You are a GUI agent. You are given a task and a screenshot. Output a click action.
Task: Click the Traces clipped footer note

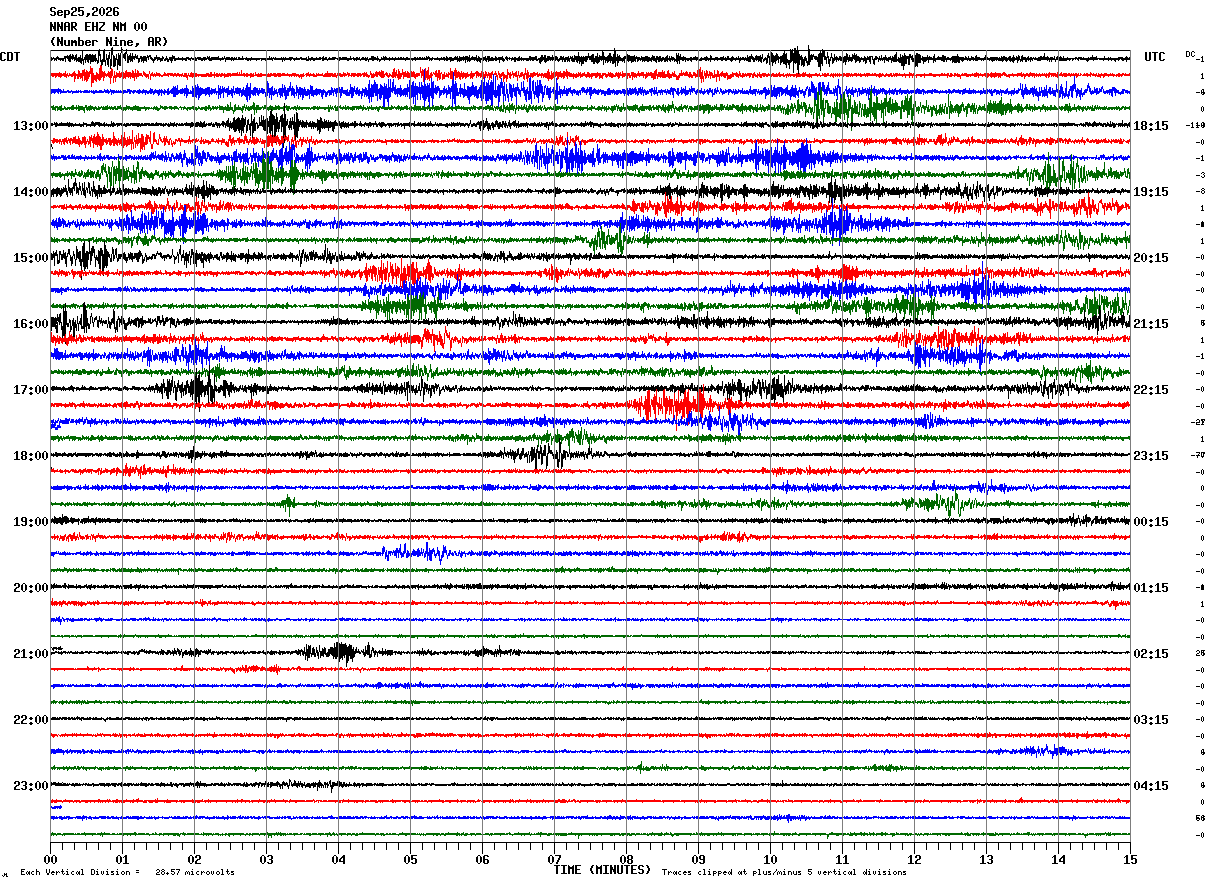(x=784, y=872)
